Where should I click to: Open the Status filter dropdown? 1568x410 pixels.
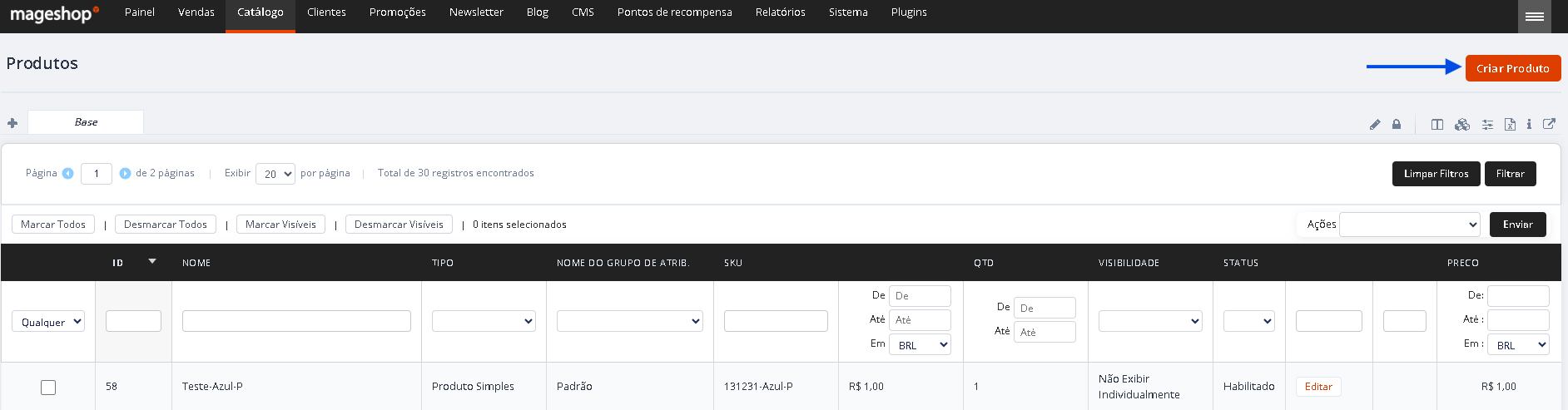(x=1249, y=321)
